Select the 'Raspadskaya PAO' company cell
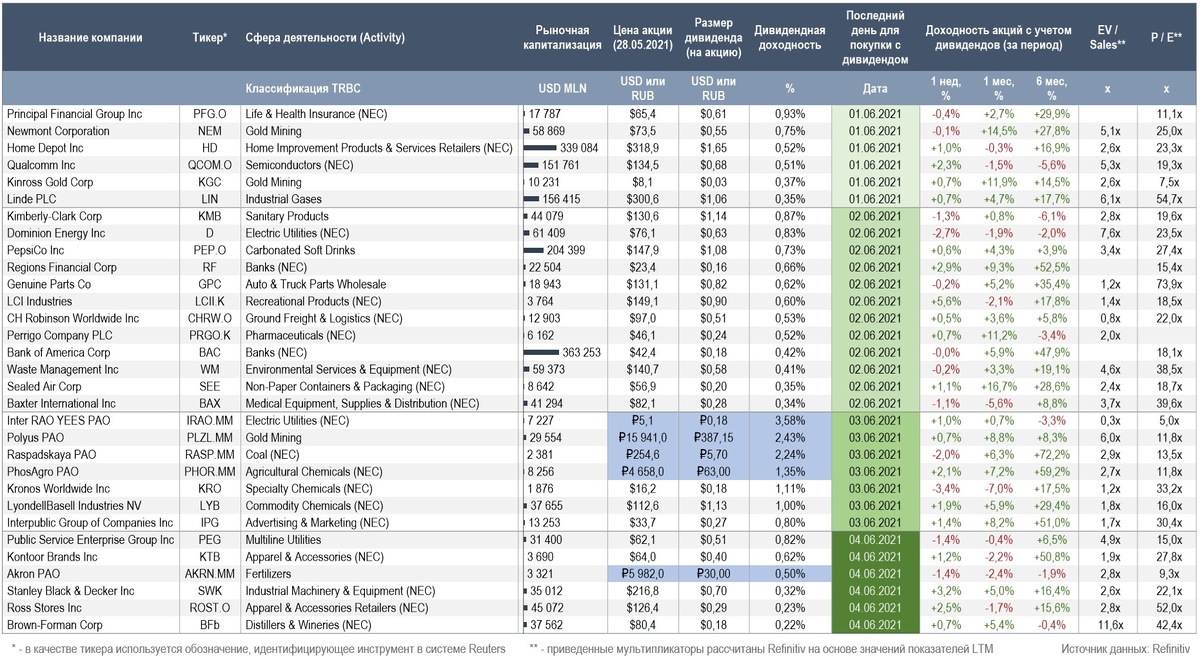1200x662 pixels. coord(51,455)
